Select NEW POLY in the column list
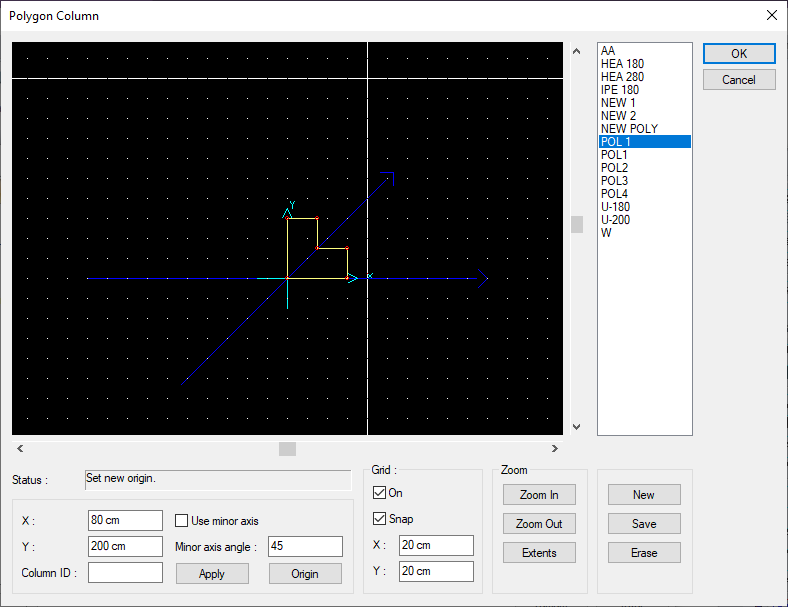Image resolution: width=788 pixels, height=607 pixels. pos(629,129)
